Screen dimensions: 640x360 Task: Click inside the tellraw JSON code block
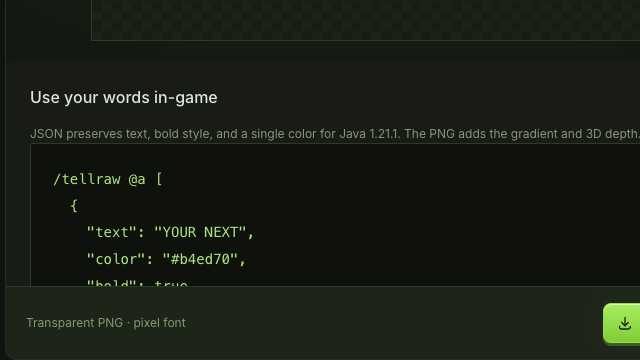point(335,215)
